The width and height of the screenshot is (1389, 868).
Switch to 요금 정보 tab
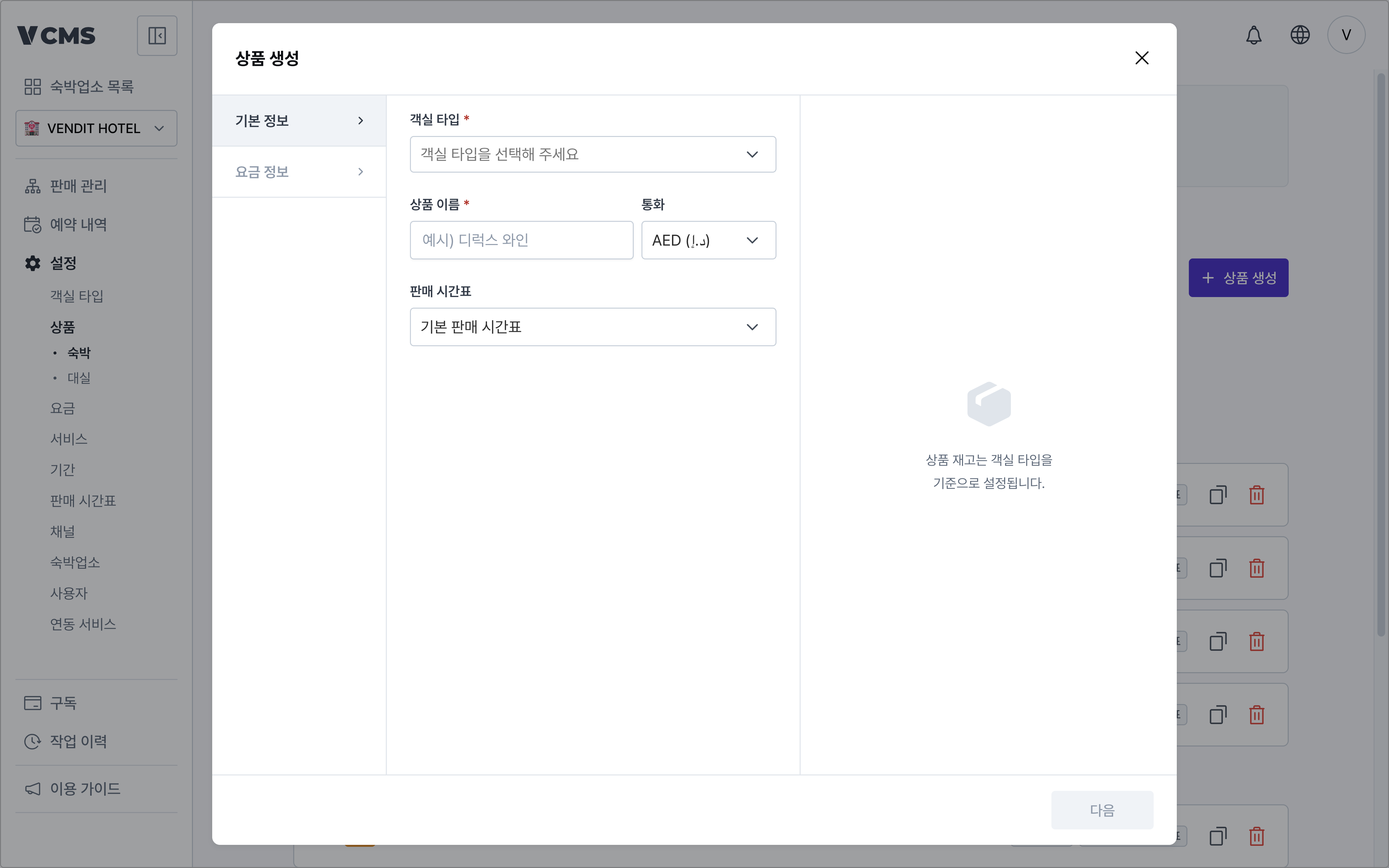click(x=299, y=172)
